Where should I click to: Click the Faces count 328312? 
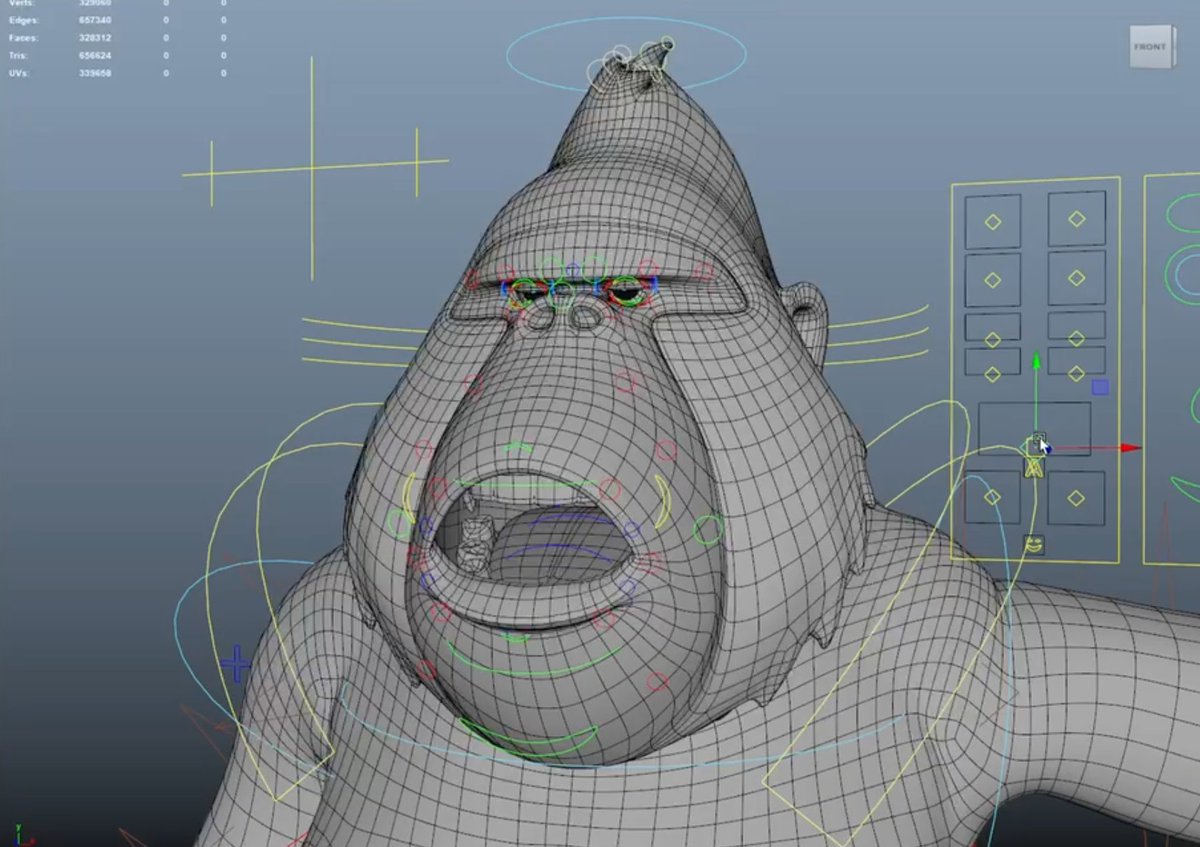(95, 38)
